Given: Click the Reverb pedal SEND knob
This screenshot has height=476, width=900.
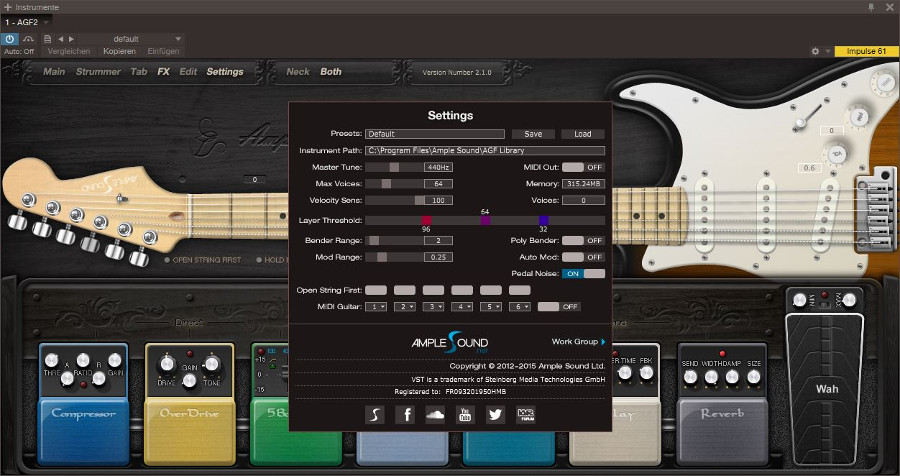Looking at the screenshot, I should (x=690, y=377).
